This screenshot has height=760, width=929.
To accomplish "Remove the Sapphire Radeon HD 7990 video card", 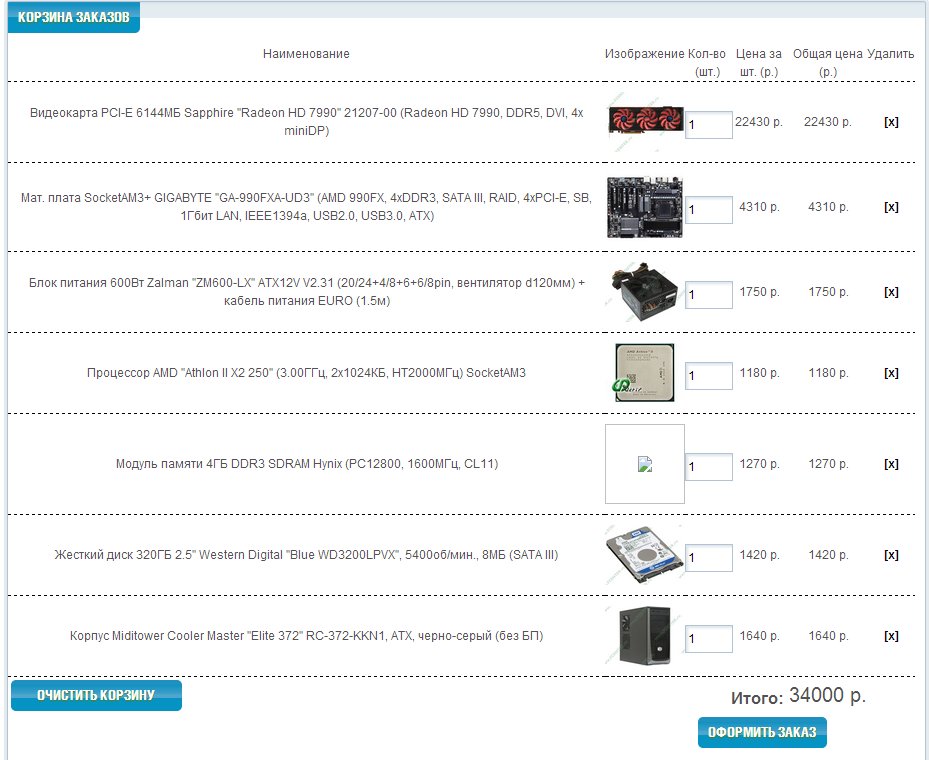I will pos(891,122).
